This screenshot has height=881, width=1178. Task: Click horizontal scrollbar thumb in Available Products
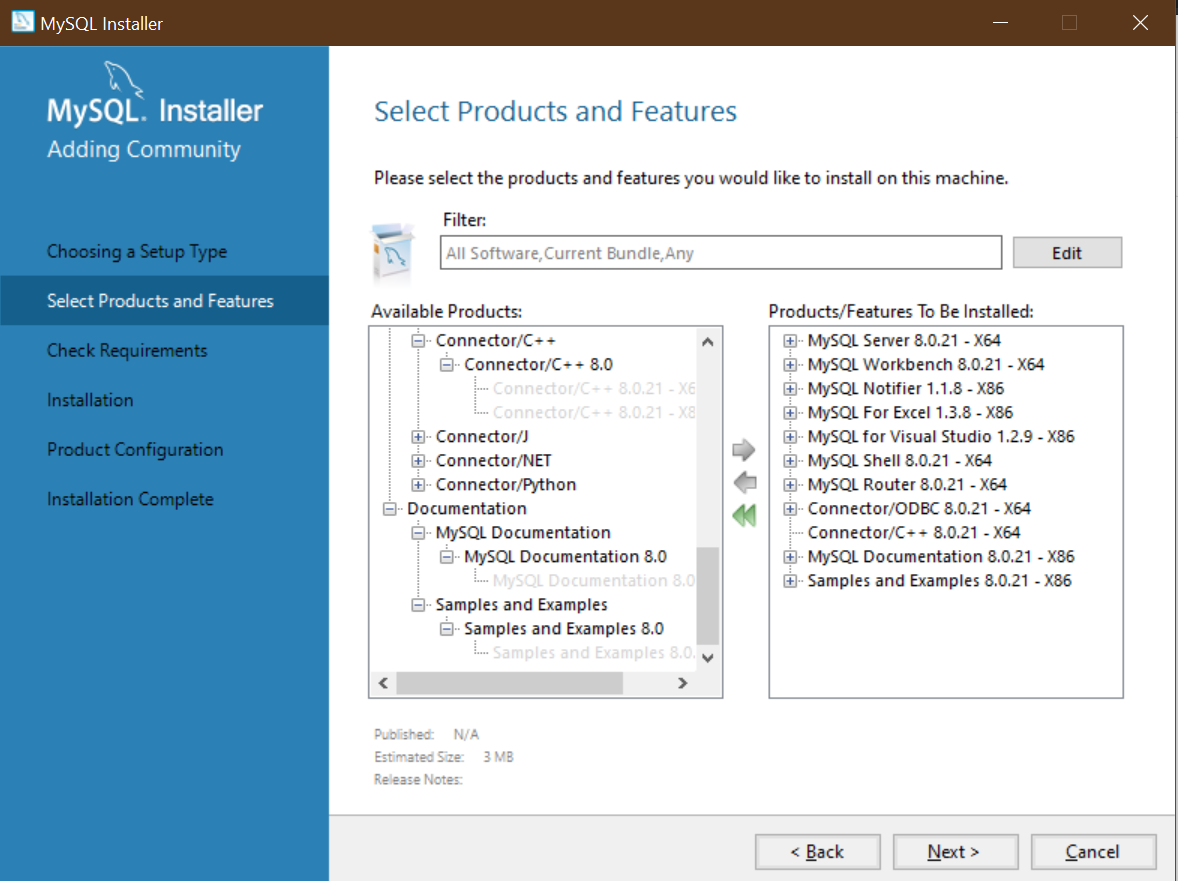(509, 683)
